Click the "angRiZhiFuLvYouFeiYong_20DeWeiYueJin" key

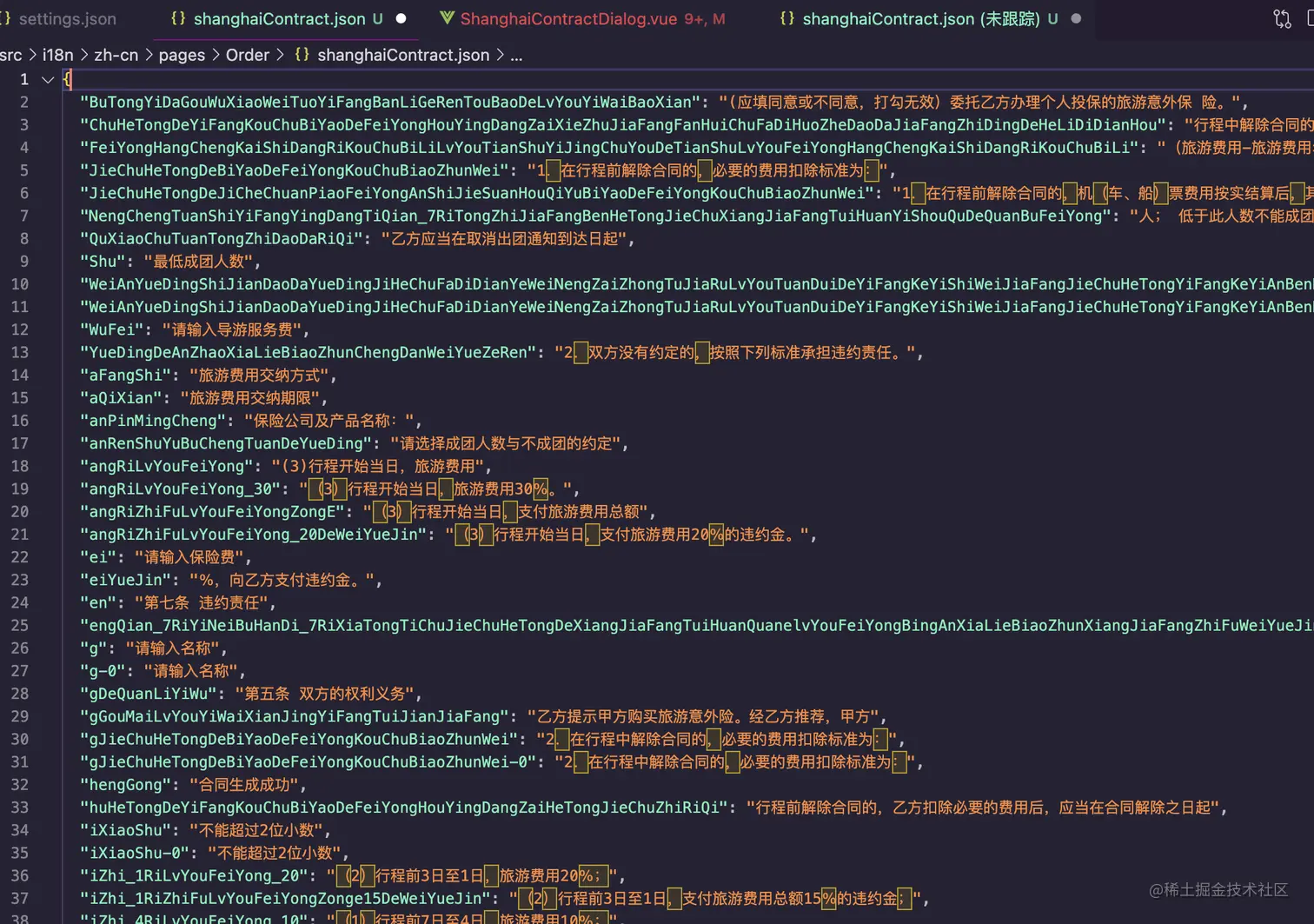coord(254,534)
